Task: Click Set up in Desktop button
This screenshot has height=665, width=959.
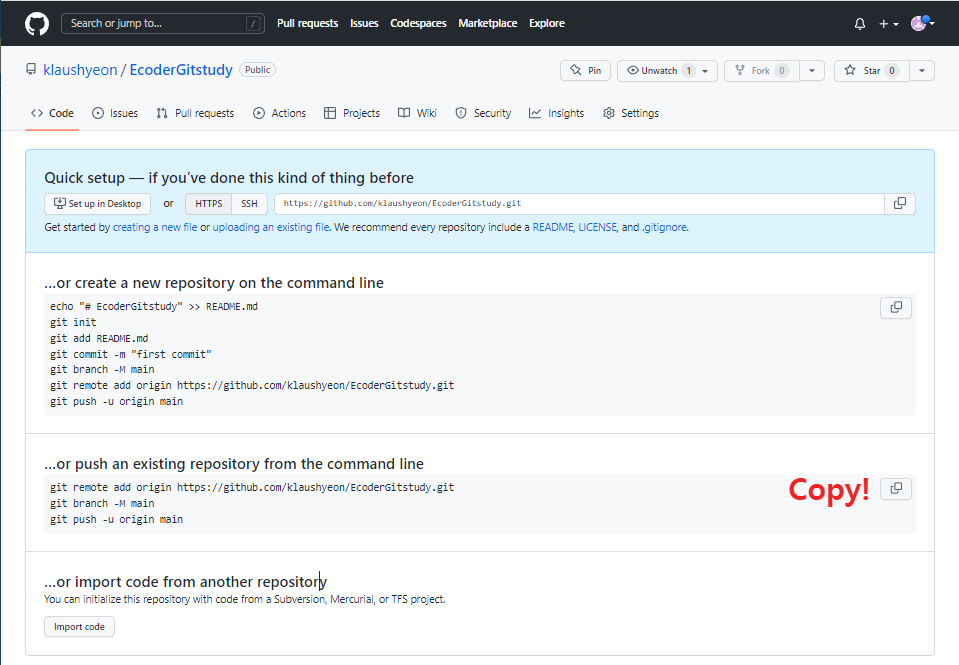Action: click(97, 204)
